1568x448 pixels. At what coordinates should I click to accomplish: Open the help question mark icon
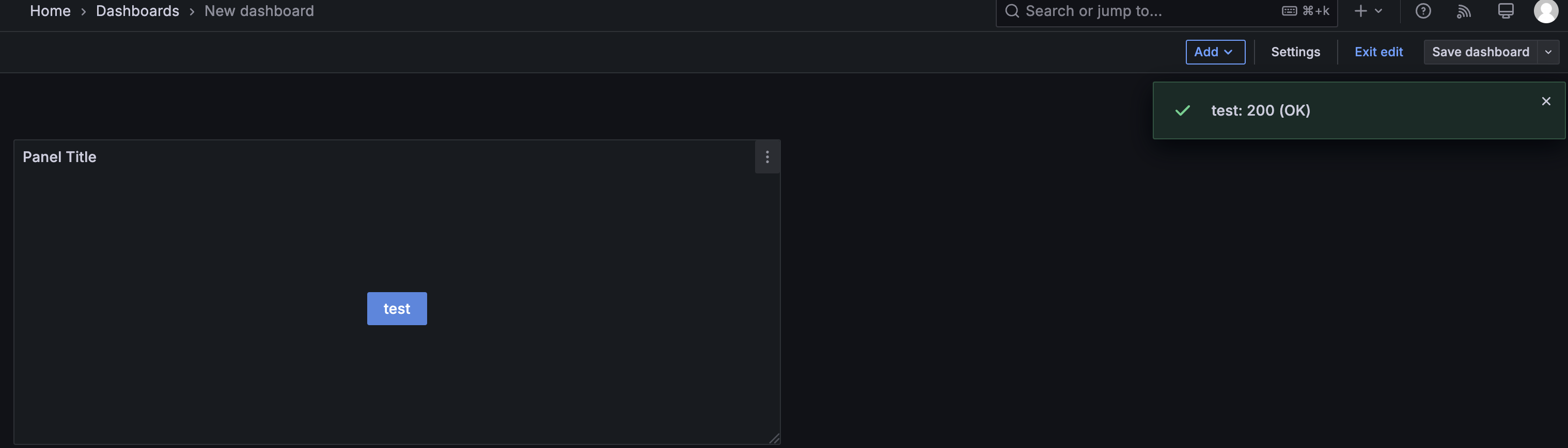[x=1422, y=11]
